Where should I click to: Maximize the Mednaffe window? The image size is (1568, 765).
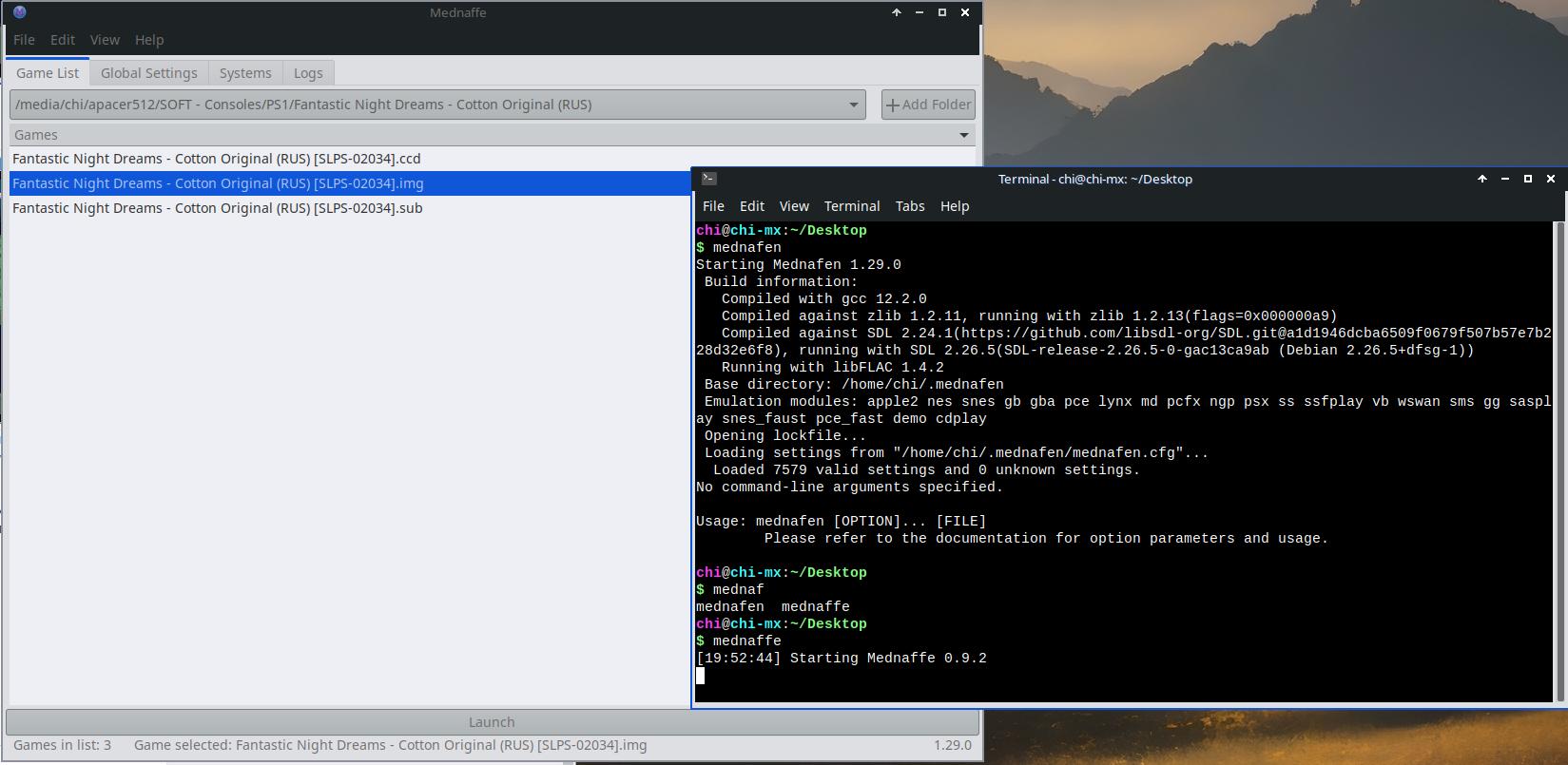coord(941,12)
